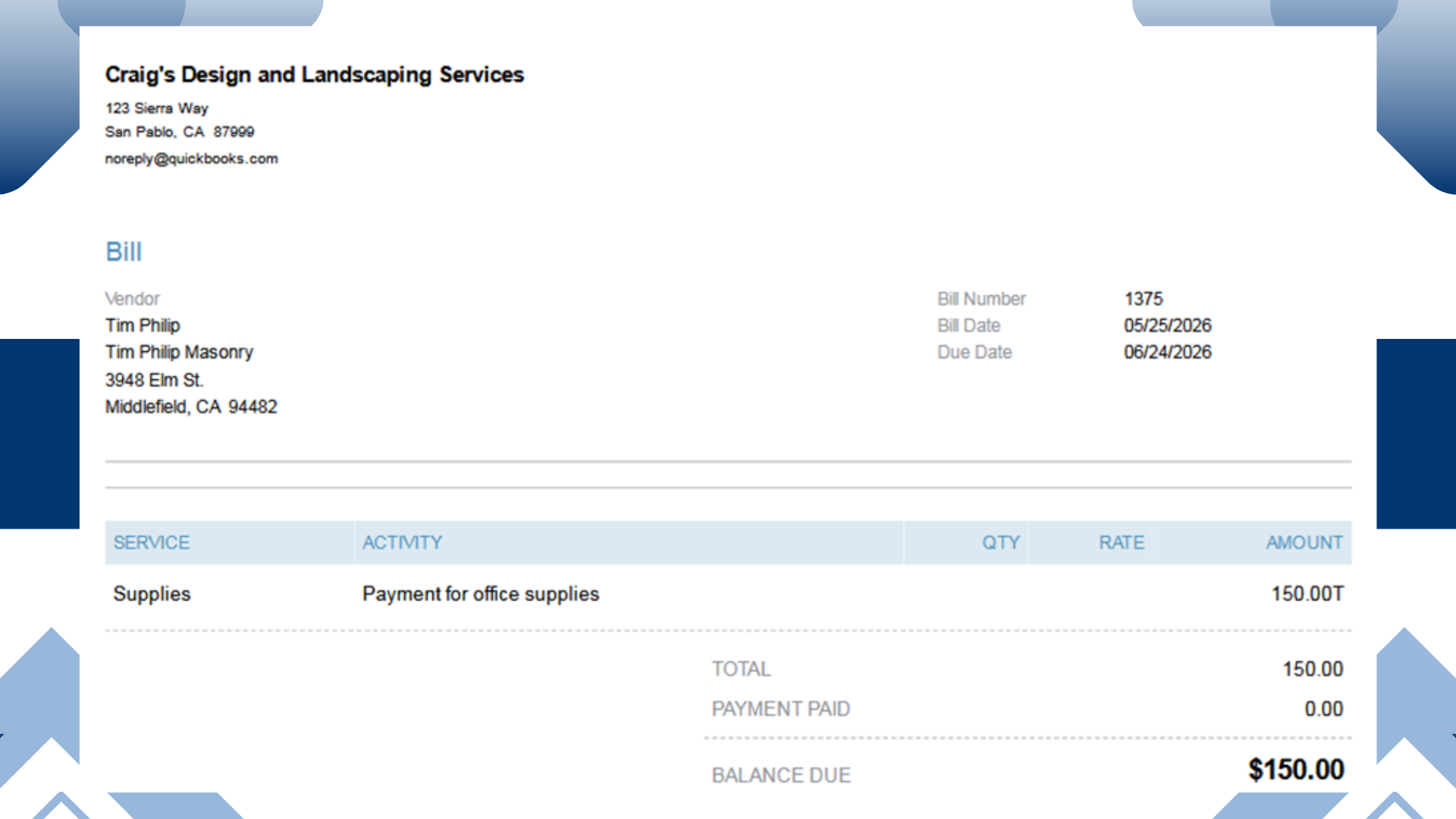Click the QTY column header

pyautogui.click(x=1001, y=542)
